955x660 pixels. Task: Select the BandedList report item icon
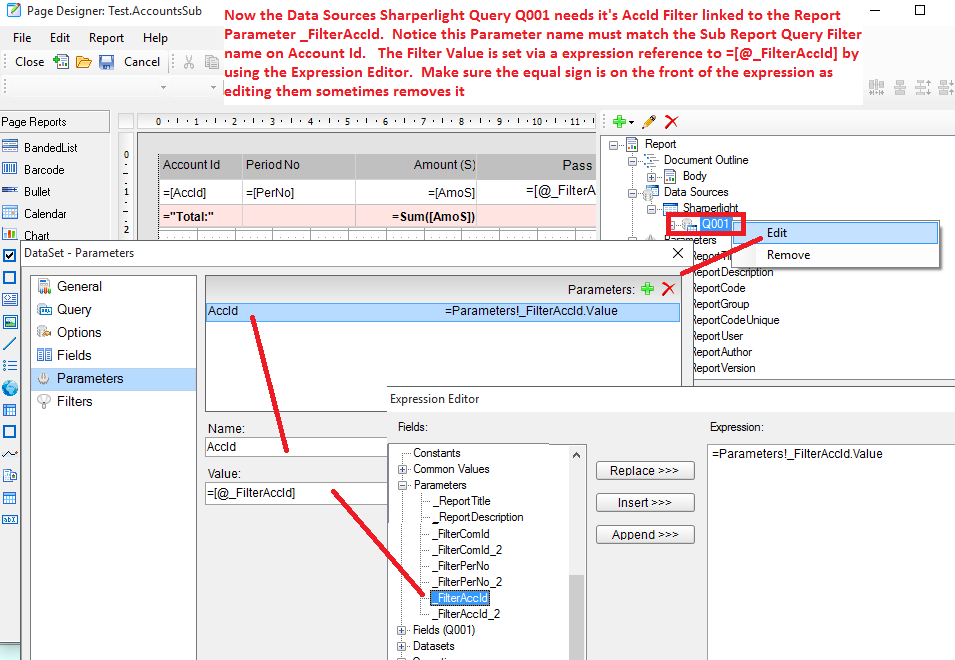click(x=10, y=146)
